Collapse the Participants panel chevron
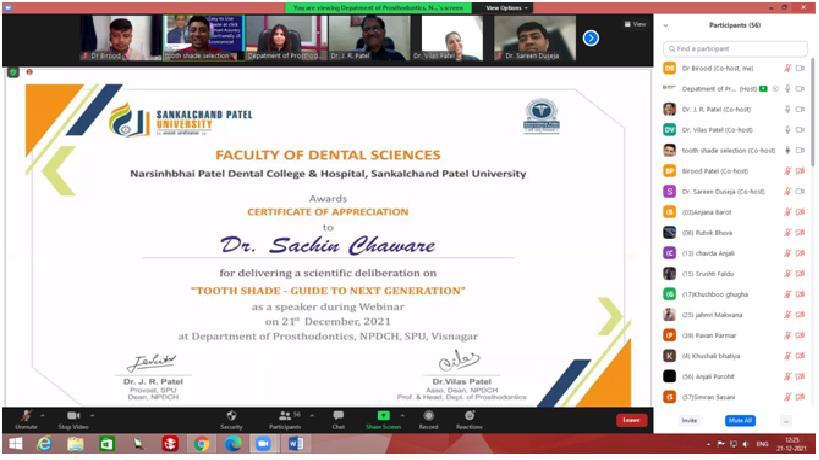Image resolution: width=819 pixels, height=460 pixels. 666,26
